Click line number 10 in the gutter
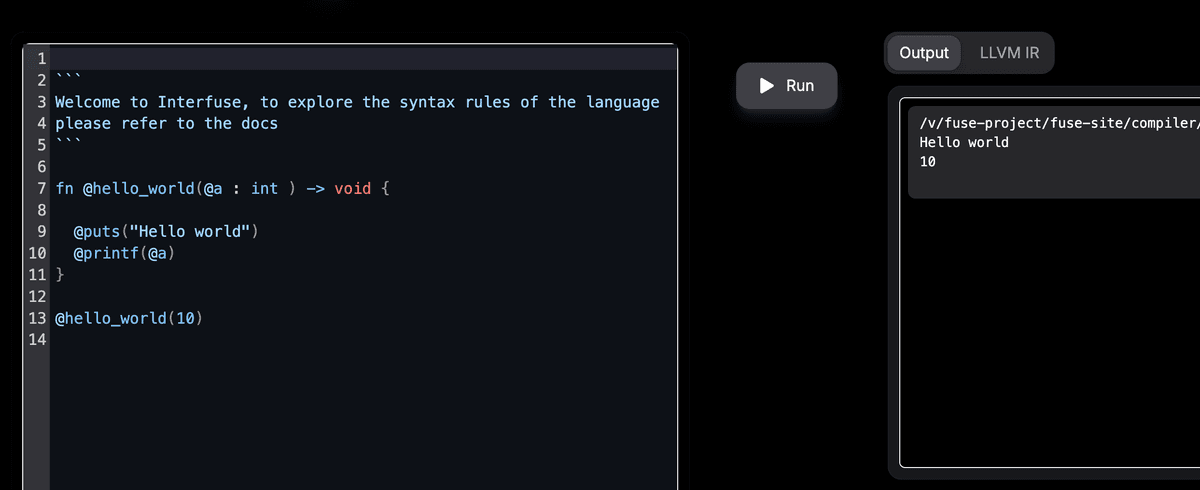This screenshot has height=490, width=1200. [38, 253]
